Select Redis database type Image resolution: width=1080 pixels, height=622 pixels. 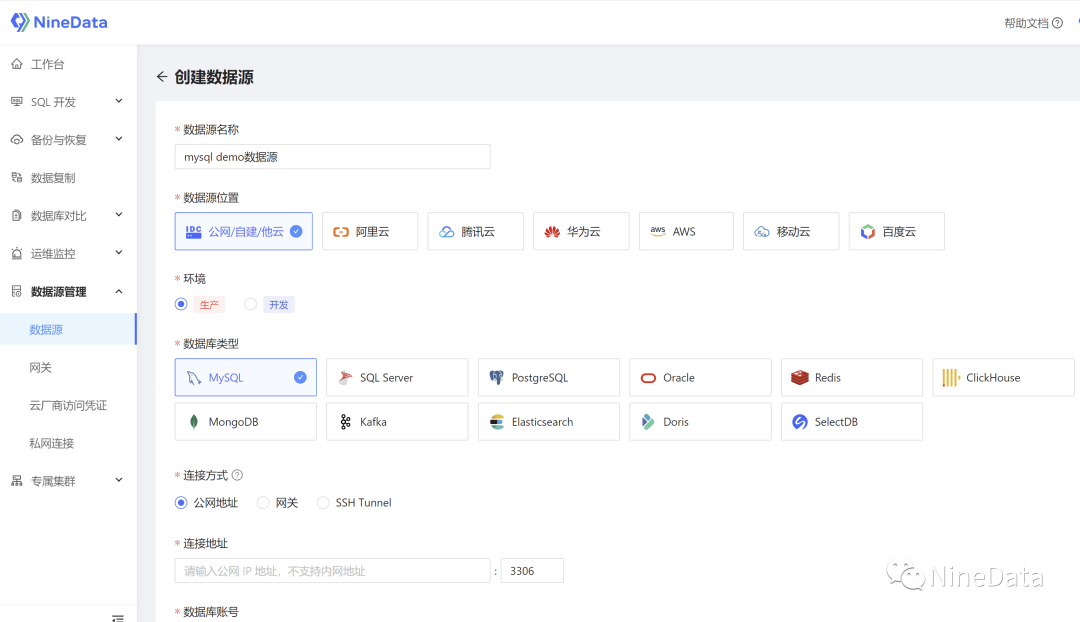(x=852, y=377)
